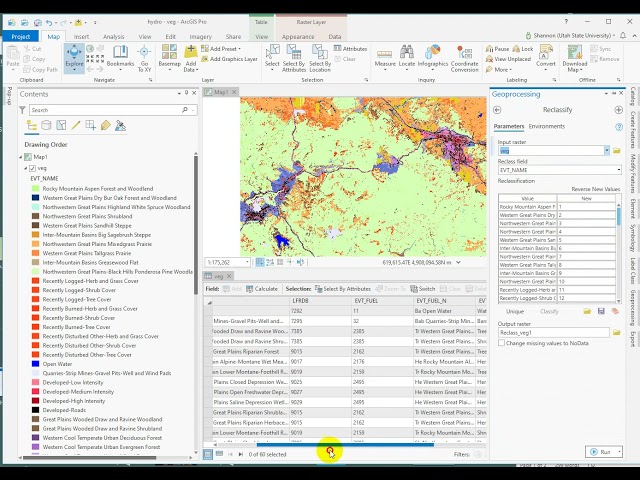Select the Explore navigation tool

74,56
